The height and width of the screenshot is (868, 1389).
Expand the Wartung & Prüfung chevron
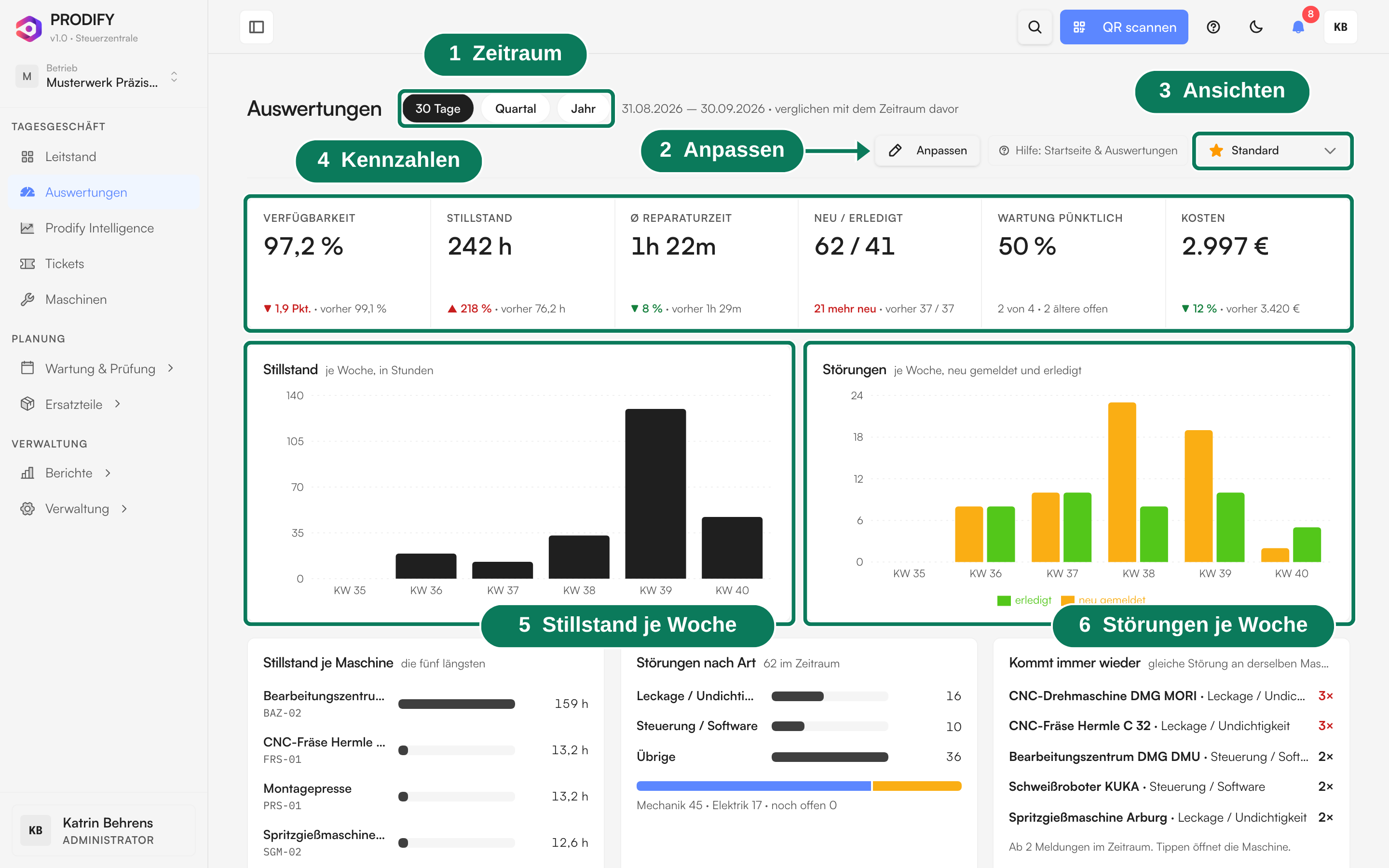coord(170,368)
